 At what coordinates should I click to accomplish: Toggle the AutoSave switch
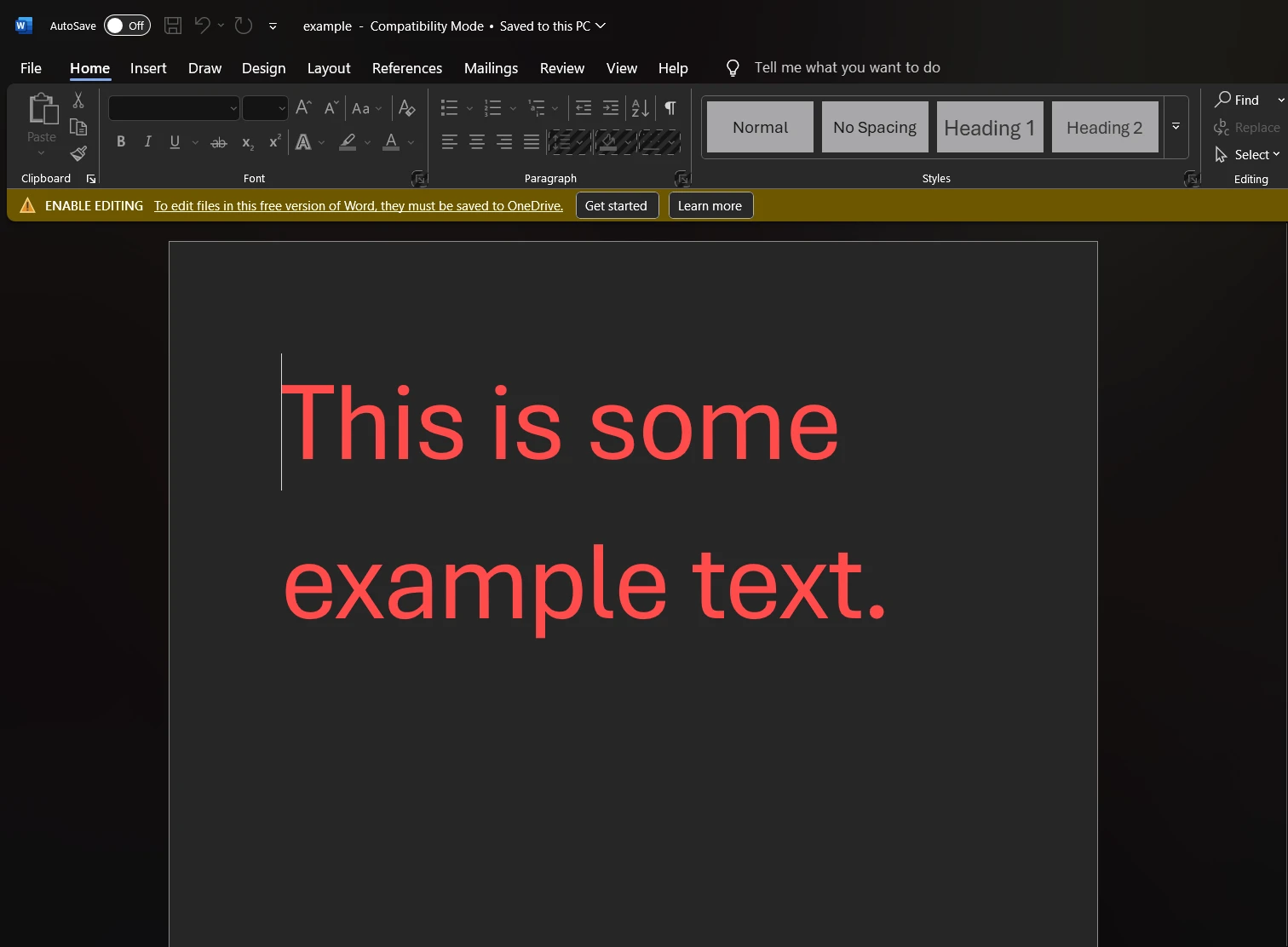(127, 26)
